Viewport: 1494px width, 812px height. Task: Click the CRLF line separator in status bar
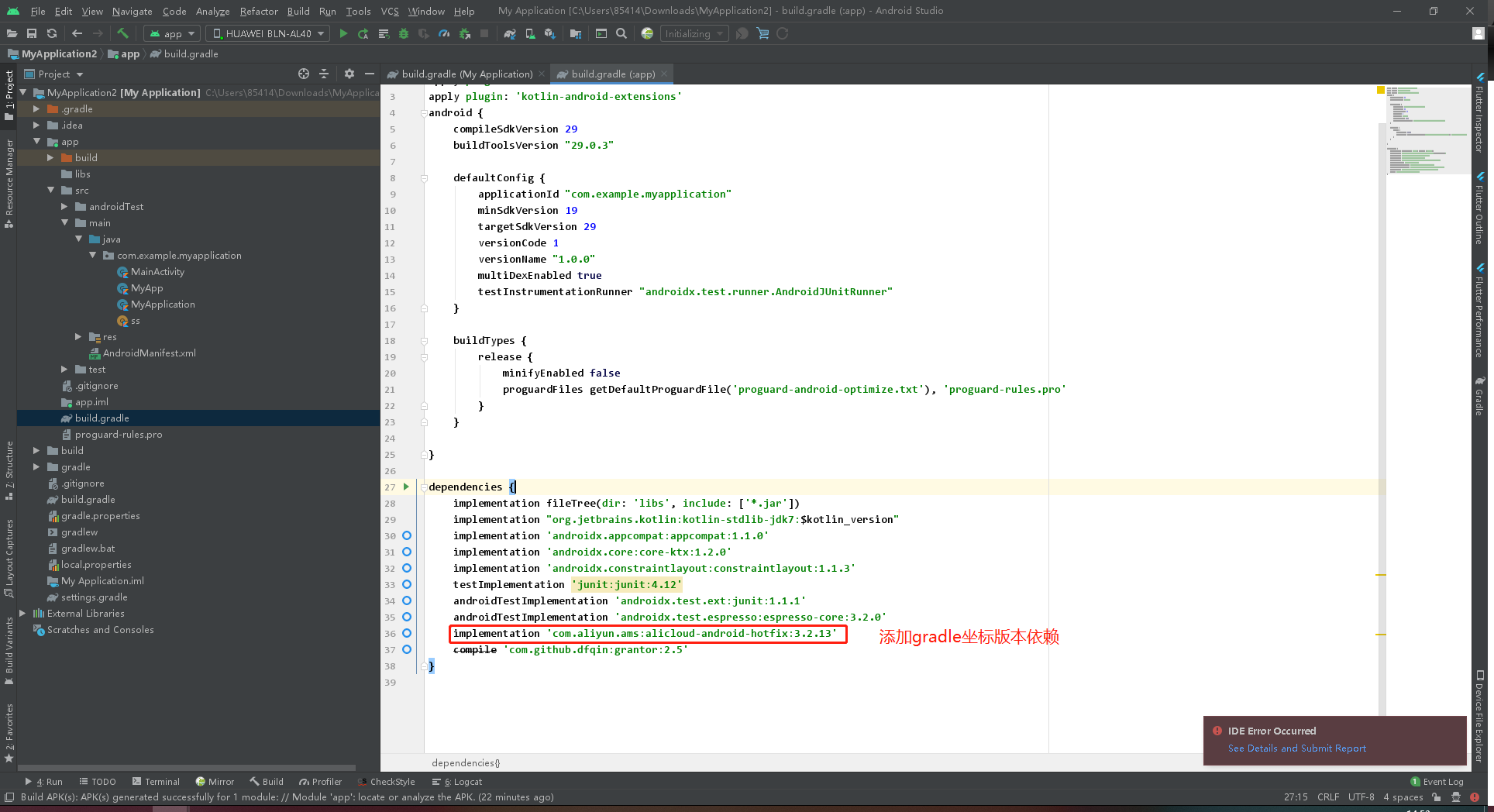click(1328, 797)
